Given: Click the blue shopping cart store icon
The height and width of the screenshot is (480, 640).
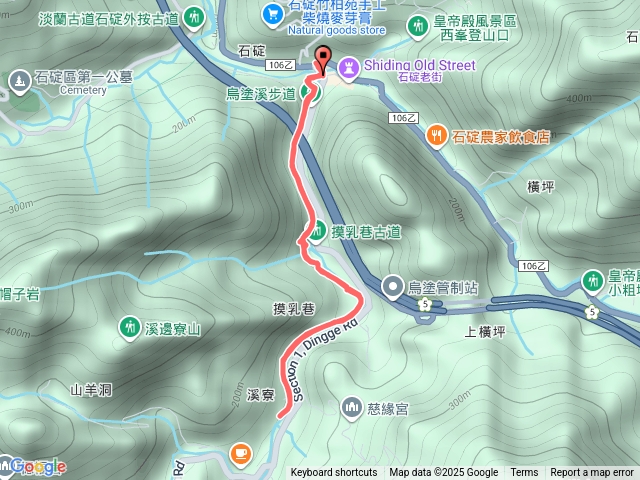Looking at the screenshot, I should (x=272, y=15).
